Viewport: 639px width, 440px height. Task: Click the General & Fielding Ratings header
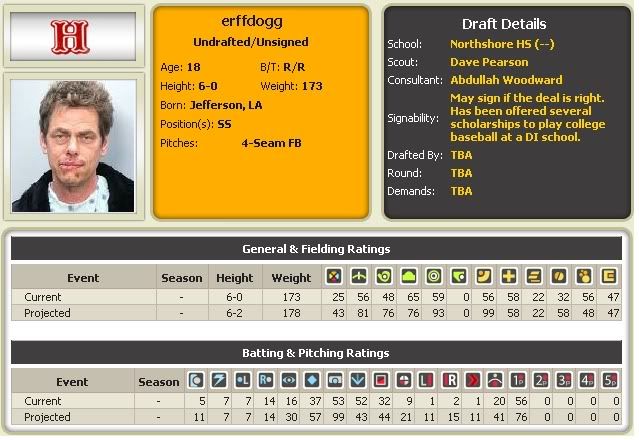(316, 249)
